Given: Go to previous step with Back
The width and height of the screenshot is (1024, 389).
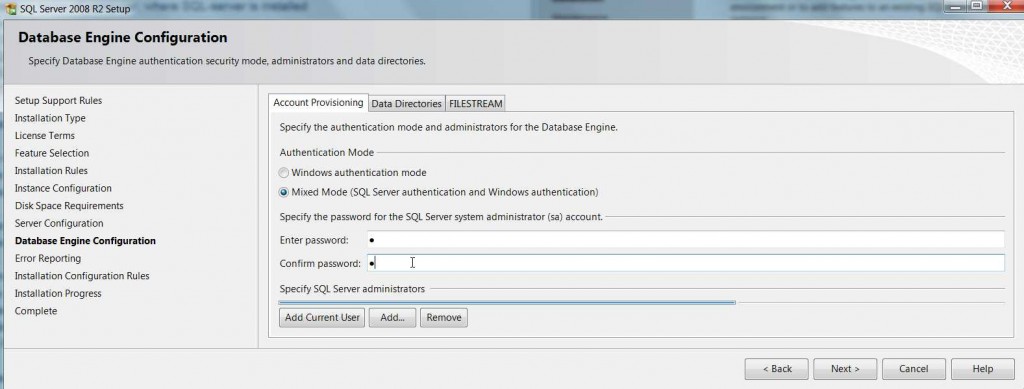Looking at the screenshot, I should coord(776,369).
